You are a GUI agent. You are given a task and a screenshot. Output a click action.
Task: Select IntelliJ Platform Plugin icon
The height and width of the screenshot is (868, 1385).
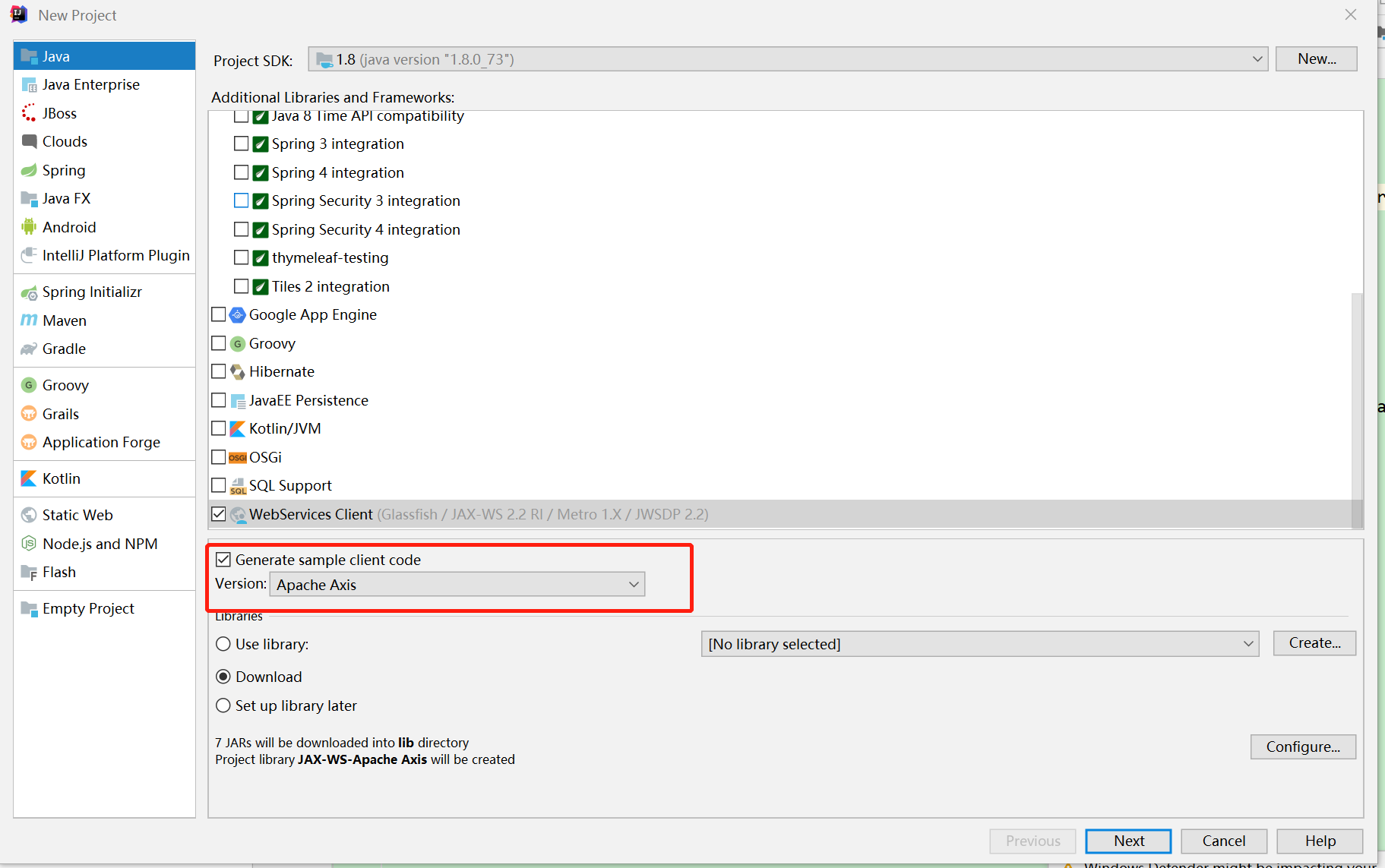[29, 255]
